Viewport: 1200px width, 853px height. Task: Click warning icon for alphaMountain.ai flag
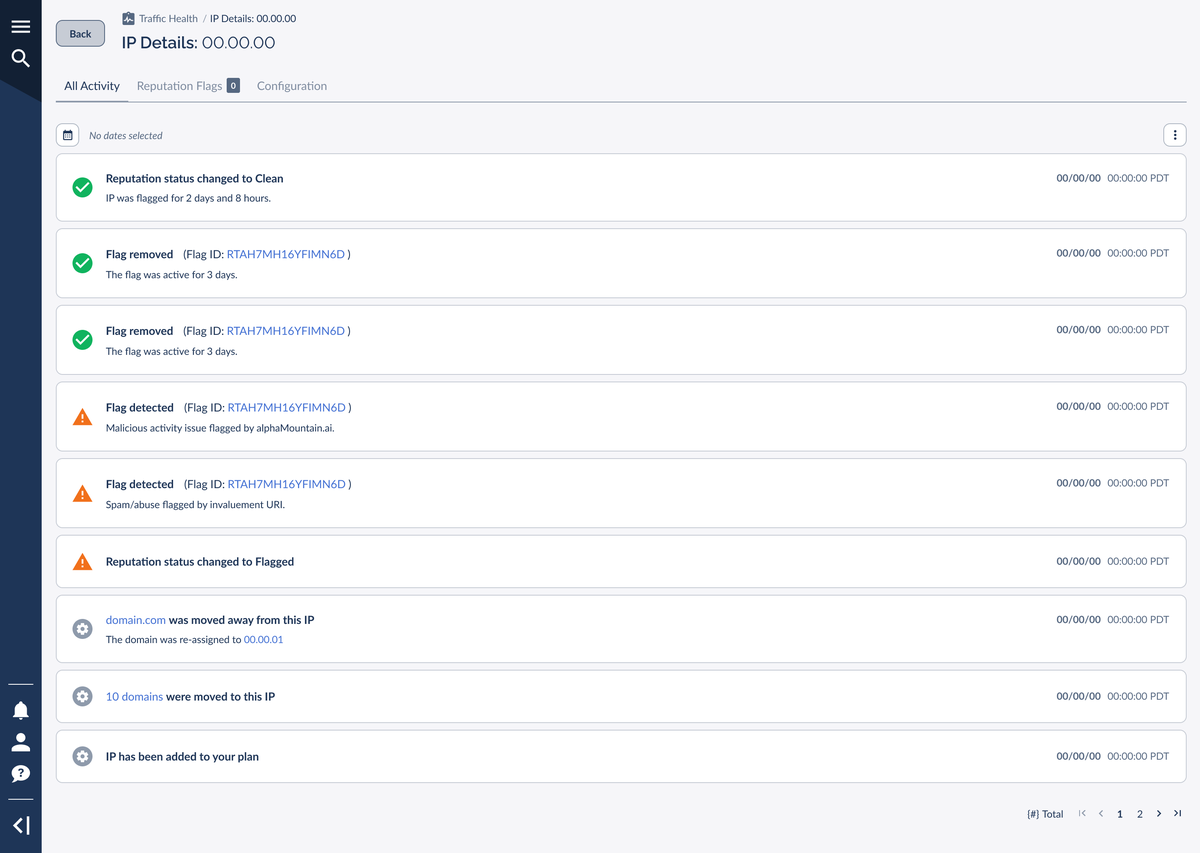83,417
